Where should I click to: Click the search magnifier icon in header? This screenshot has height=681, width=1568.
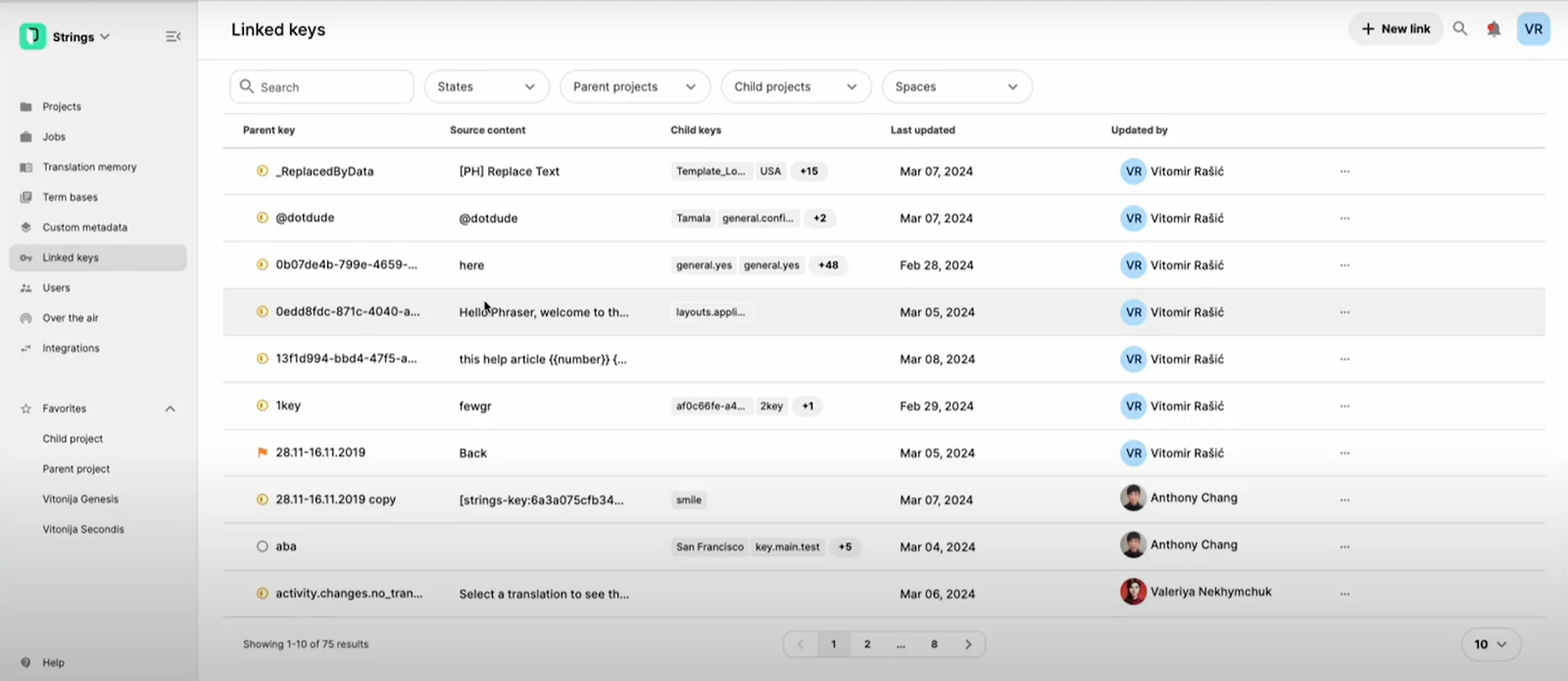click(x=1460, y=29)
